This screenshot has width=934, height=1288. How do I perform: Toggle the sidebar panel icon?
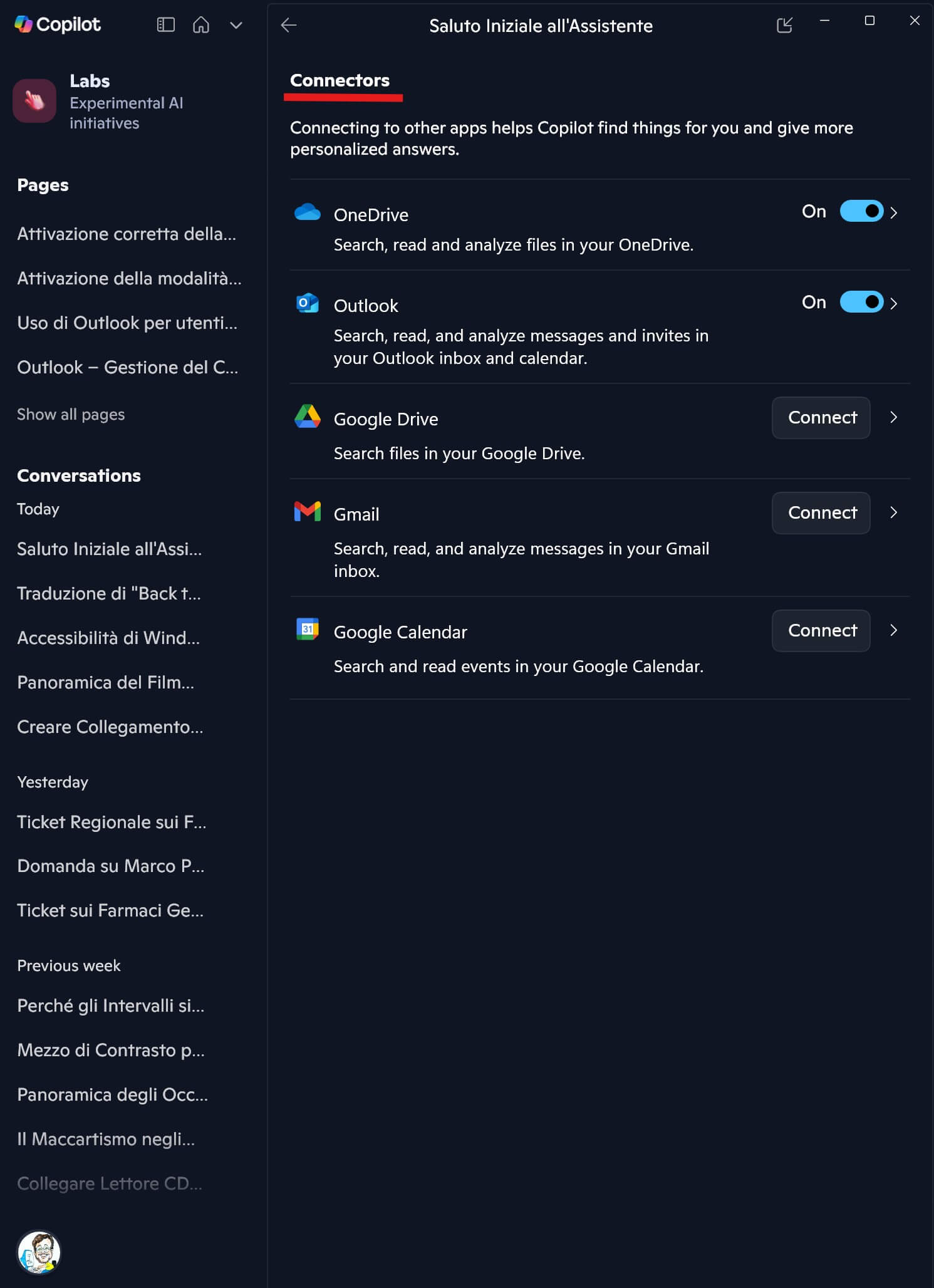pos(165,25)
